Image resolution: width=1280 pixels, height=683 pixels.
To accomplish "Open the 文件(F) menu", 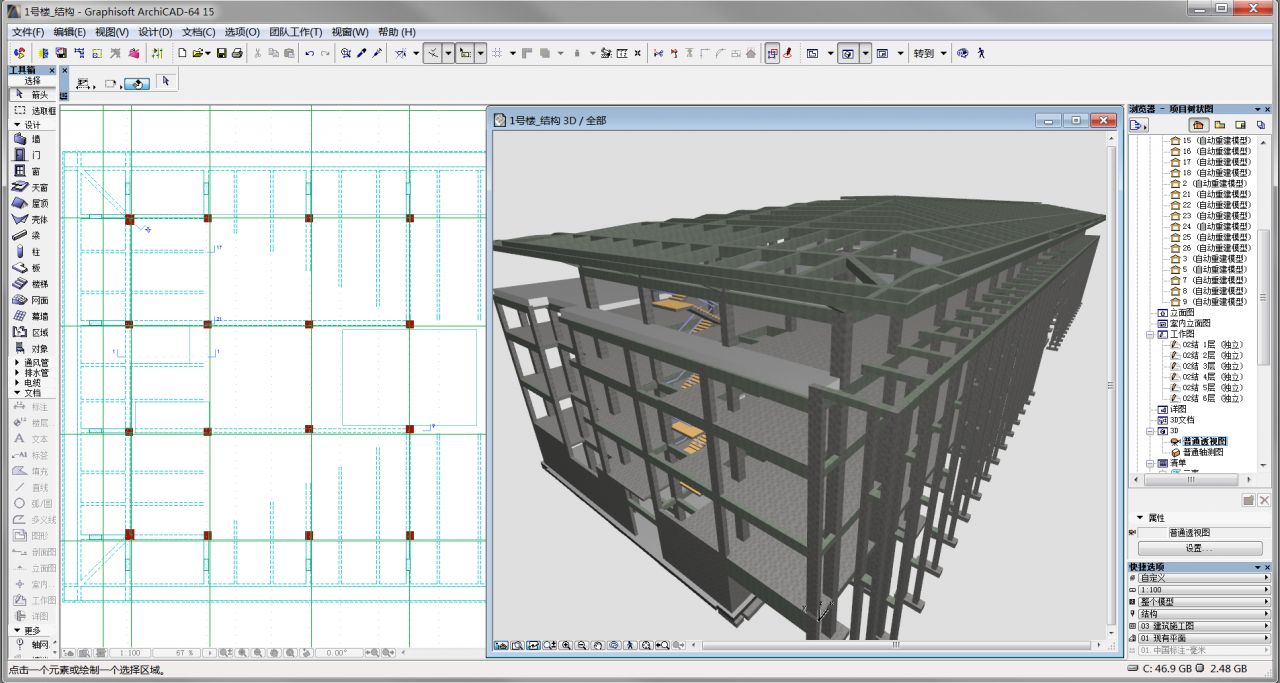I will (x=27, y=32).
